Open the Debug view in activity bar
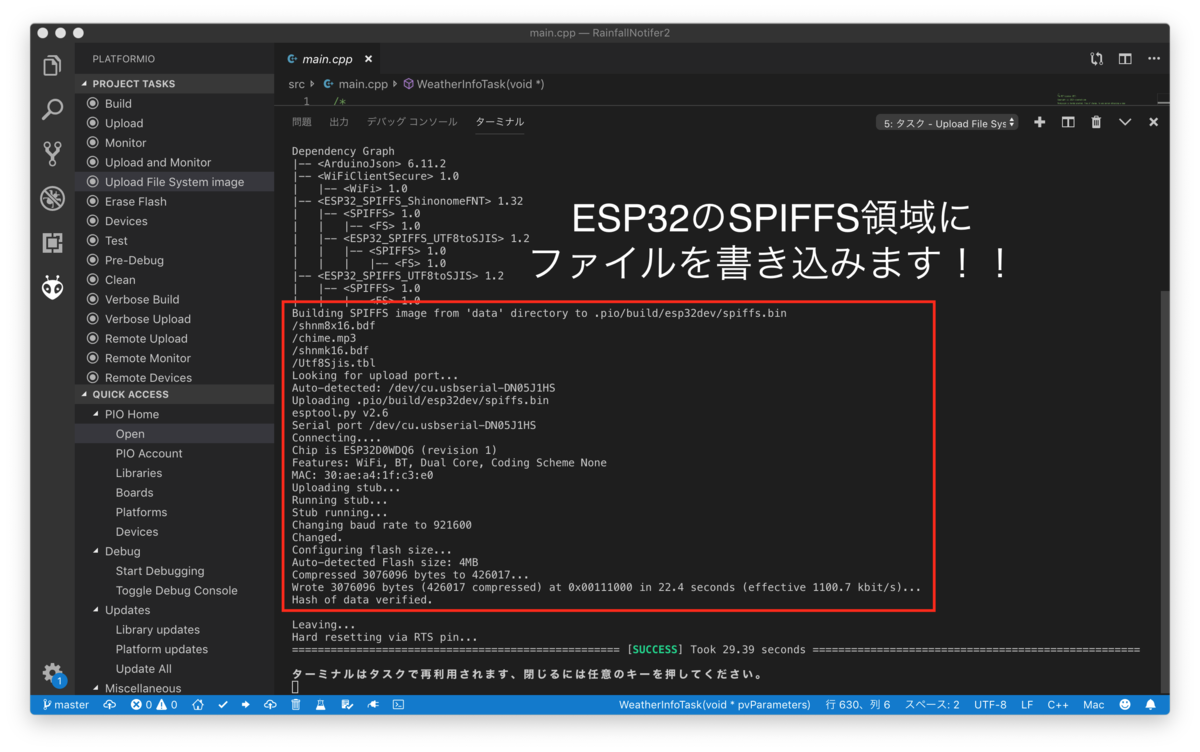This screenshot has height=752, width=1200. click(52, 198)
